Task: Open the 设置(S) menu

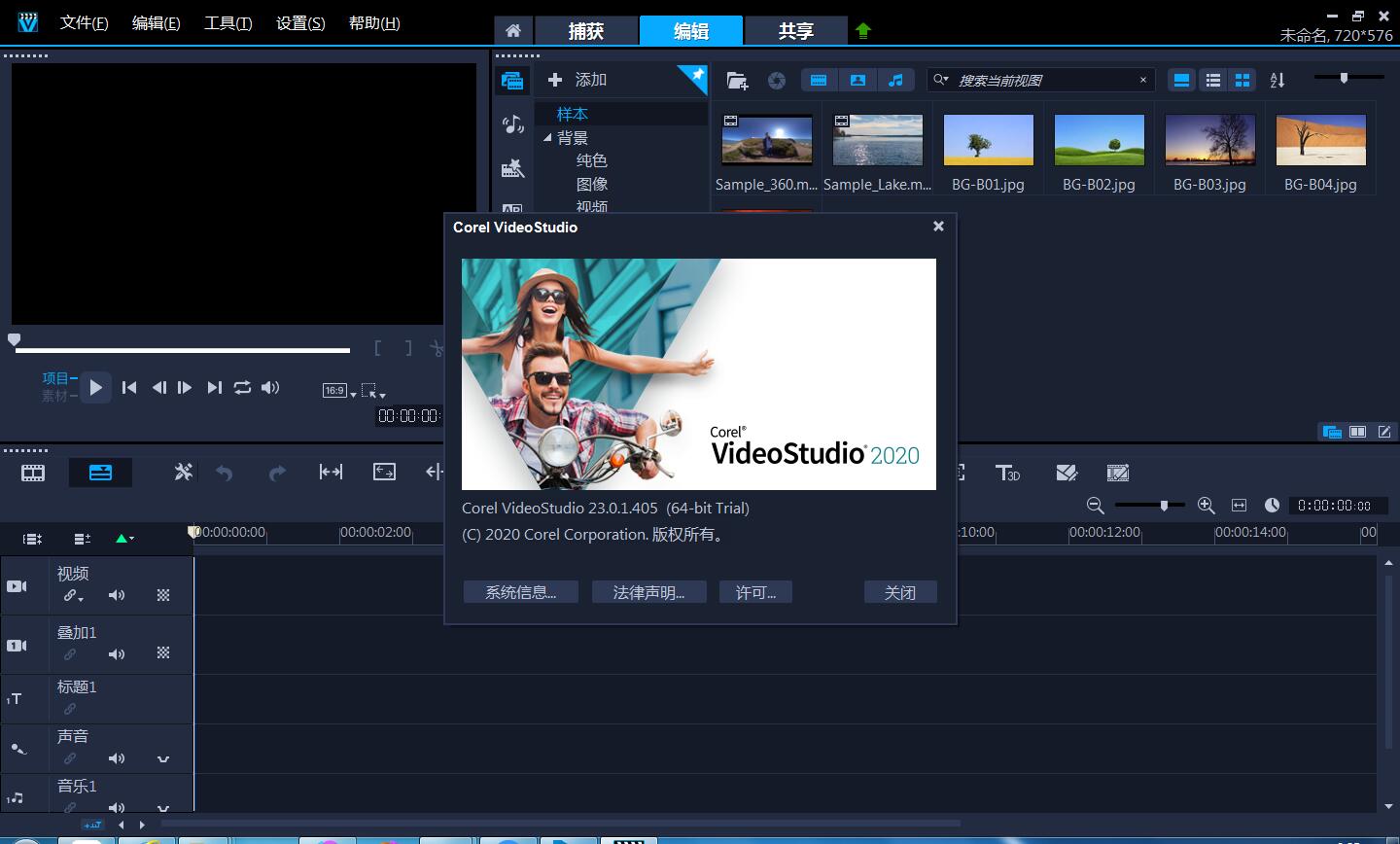Action: click(x=300, y=23)
